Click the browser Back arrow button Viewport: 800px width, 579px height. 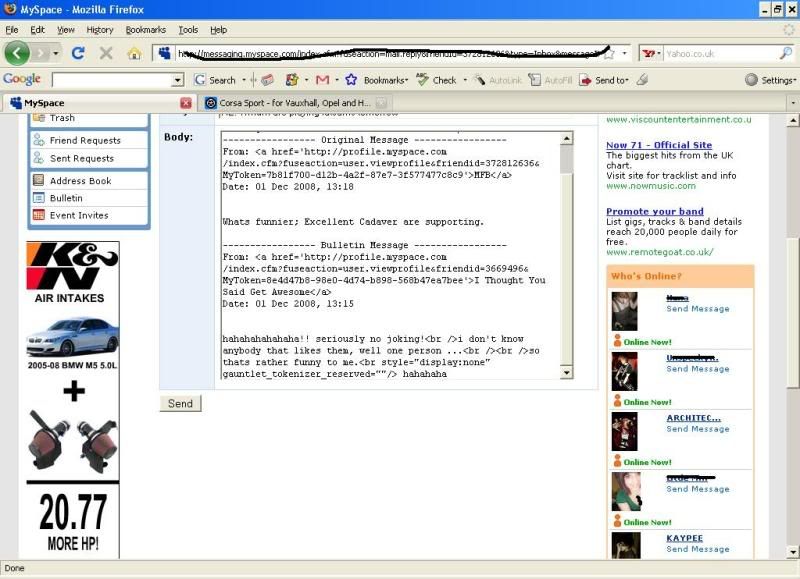click(x=17, y=53)
